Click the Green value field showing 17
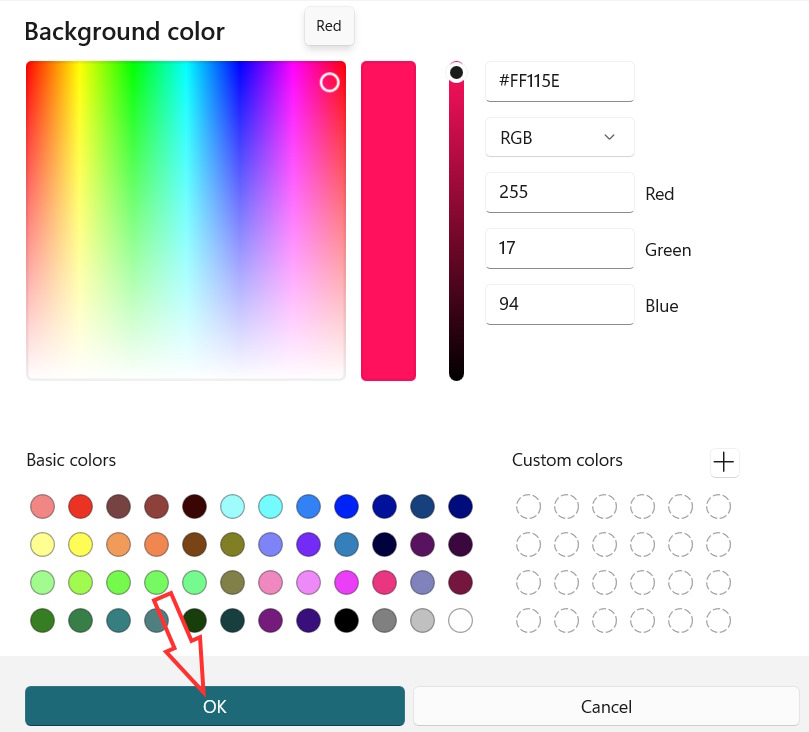Image resolution: width=809 pixels, height=732 pixels. [559, 248]
